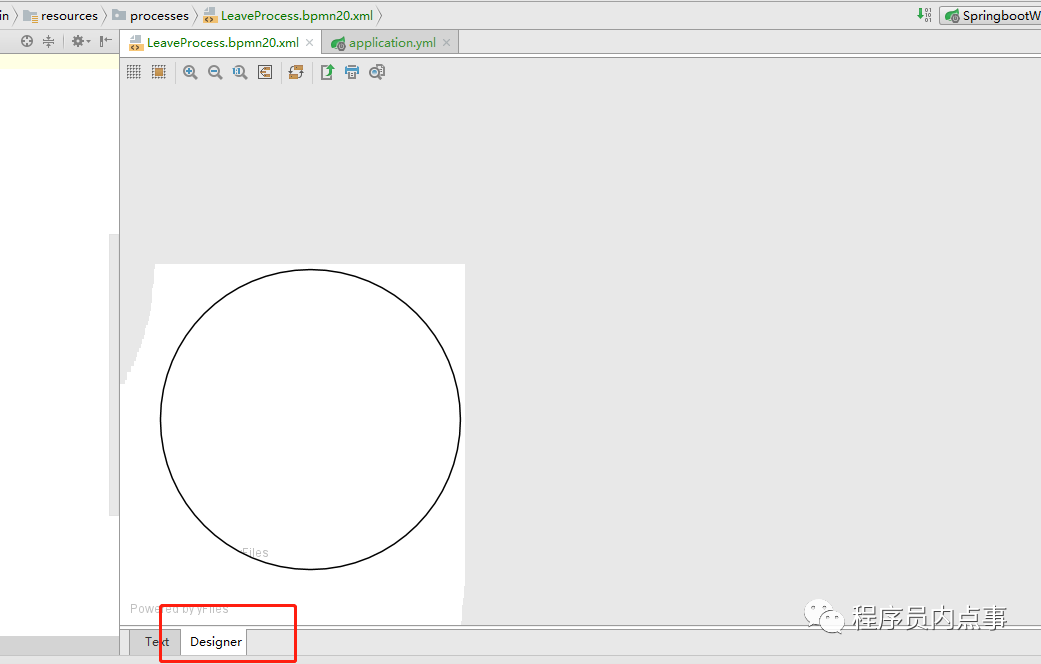Select the Designer view tab
The width and height of the screenshot is (1041, 664).
coord(216,642)
